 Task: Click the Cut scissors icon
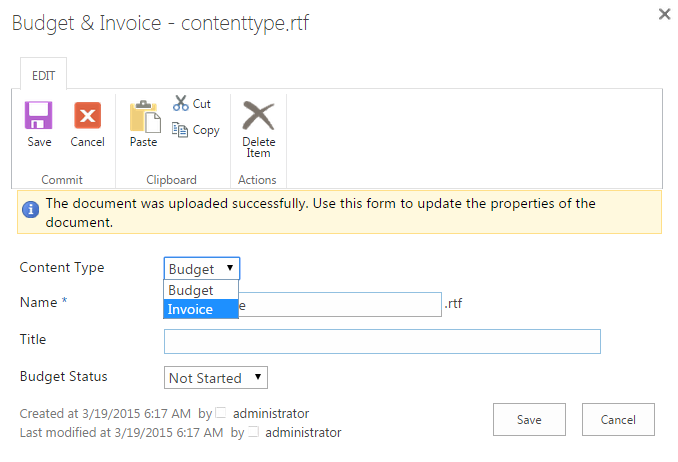(181, 103)
